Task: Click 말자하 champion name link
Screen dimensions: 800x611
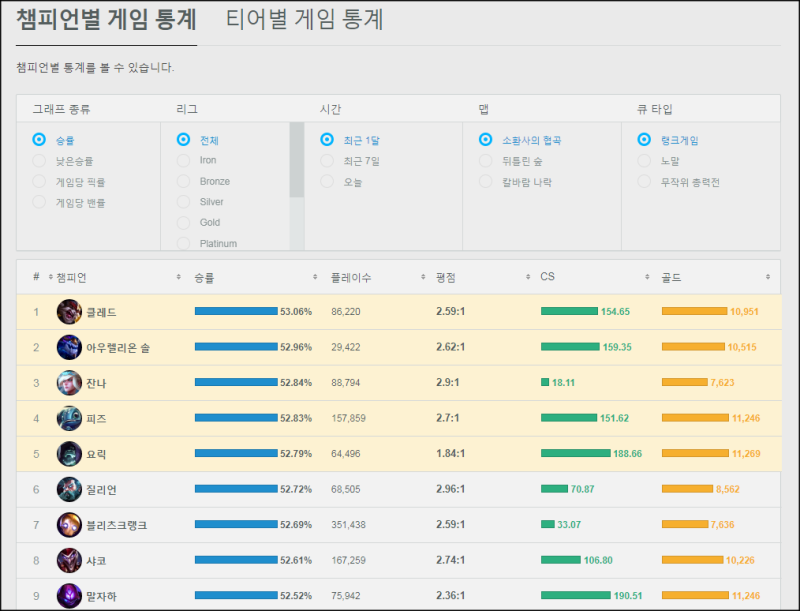Action: (x=101, y=596)
